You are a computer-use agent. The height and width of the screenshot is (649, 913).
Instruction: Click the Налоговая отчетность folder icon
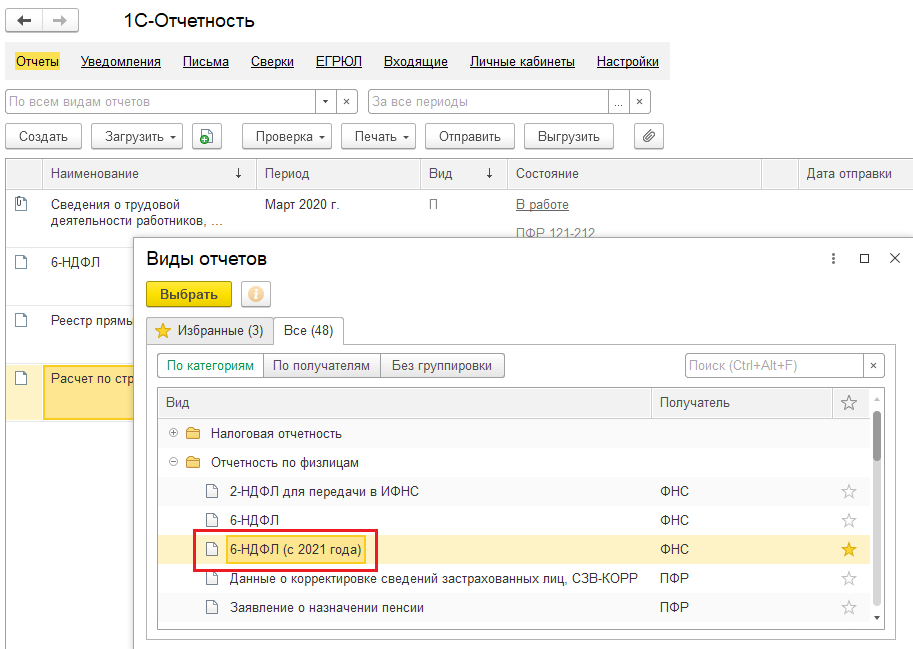point(193,434)
